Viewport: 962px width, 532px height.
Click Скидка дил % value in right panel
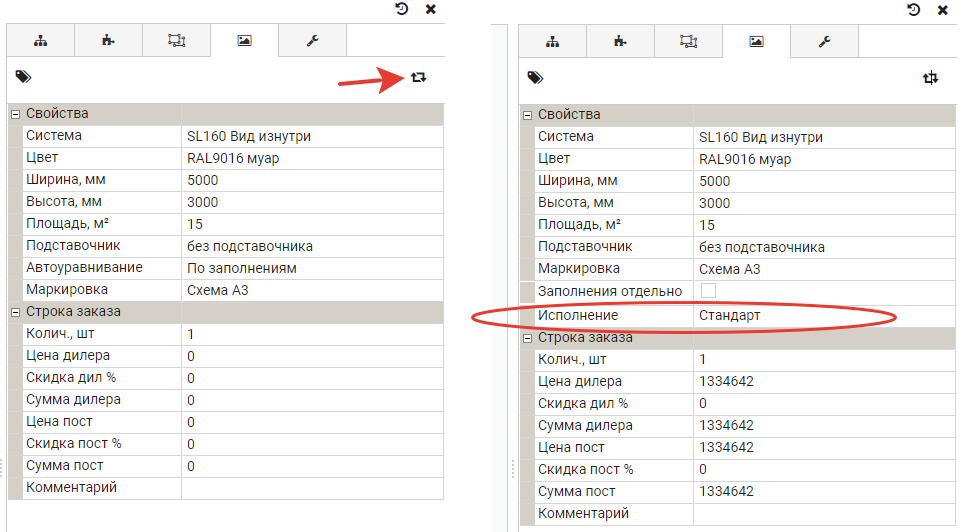[825, 403]
